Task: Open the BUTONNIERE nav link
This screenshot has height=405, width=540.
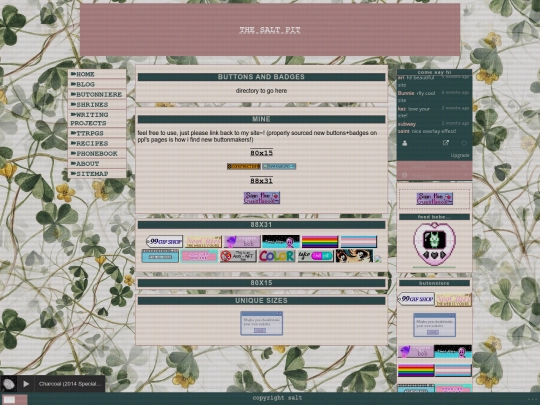Action: click(97, 94)
